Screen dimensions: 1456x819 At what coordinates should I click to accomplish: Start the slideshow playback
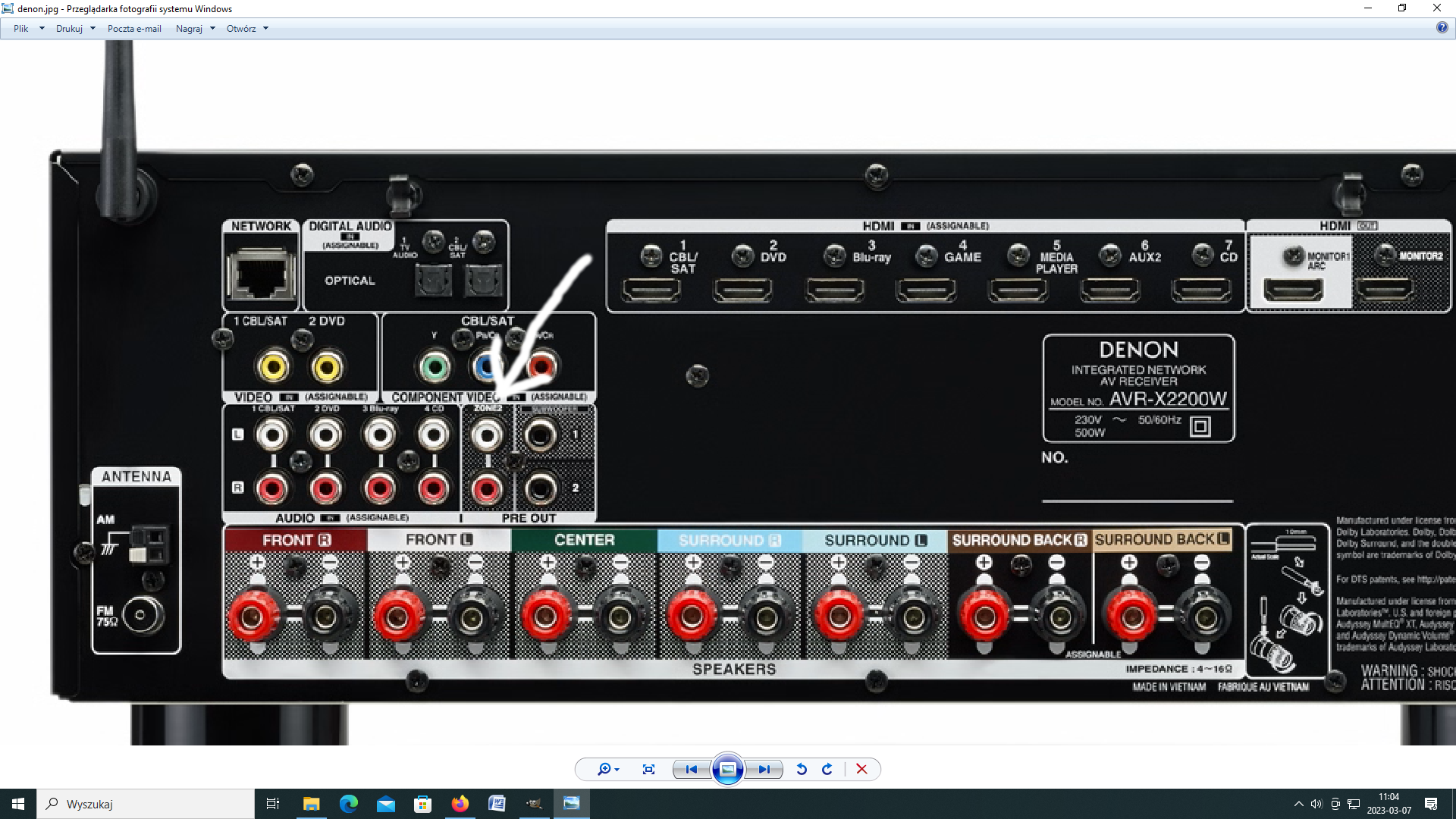[x=727, y=769]
